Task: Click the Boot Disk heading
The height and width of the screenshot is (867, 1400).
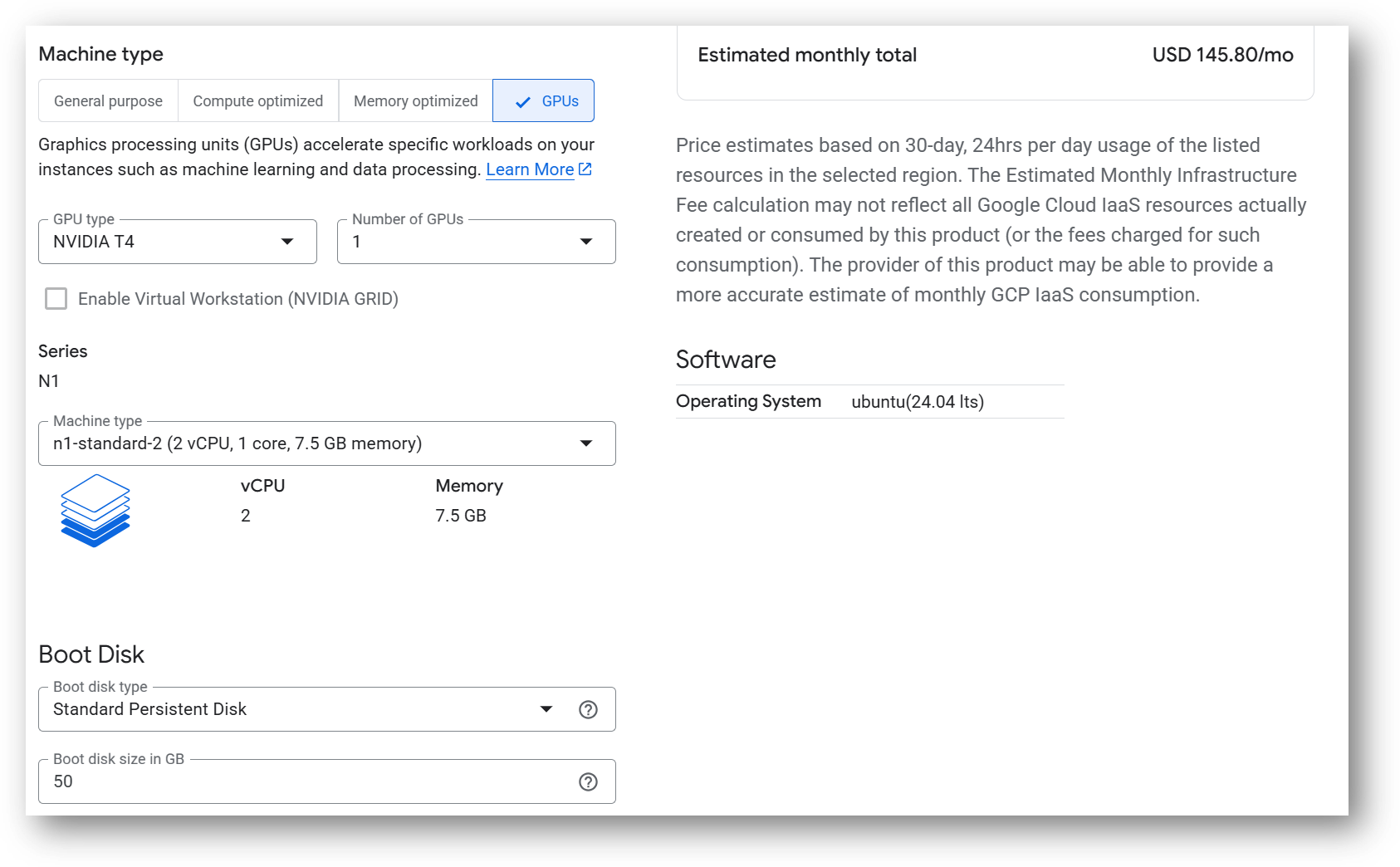Action: point(91,654)
